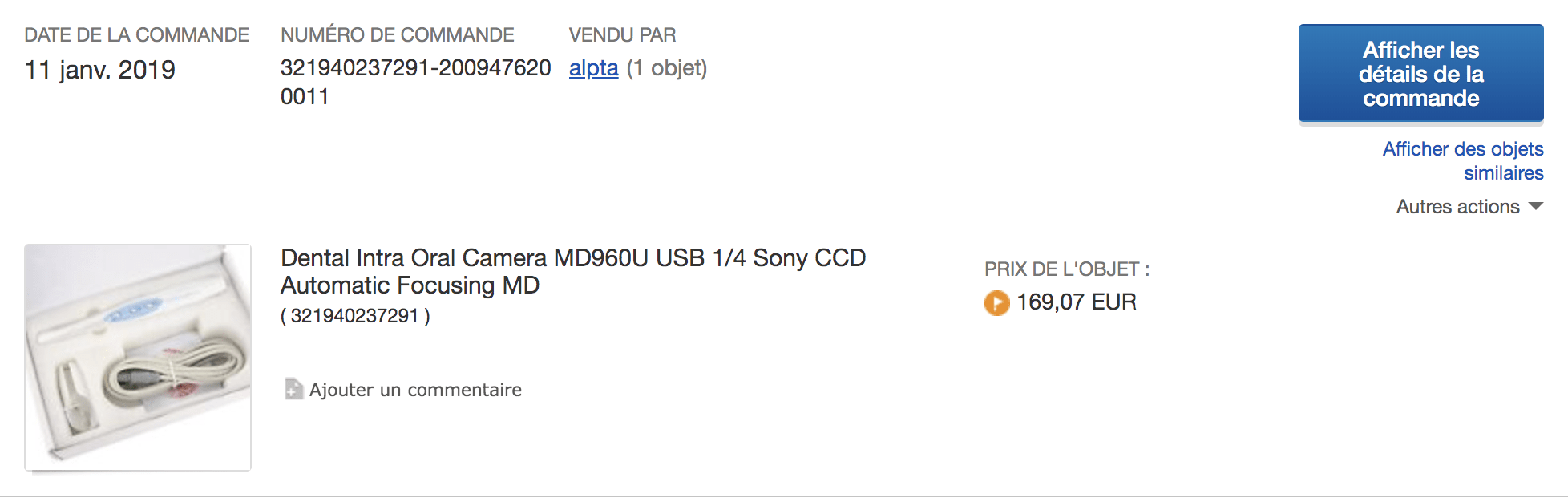Expand the Autres actions menu label
This screenshot has height=502, width=1568.
click(1457, 207)
